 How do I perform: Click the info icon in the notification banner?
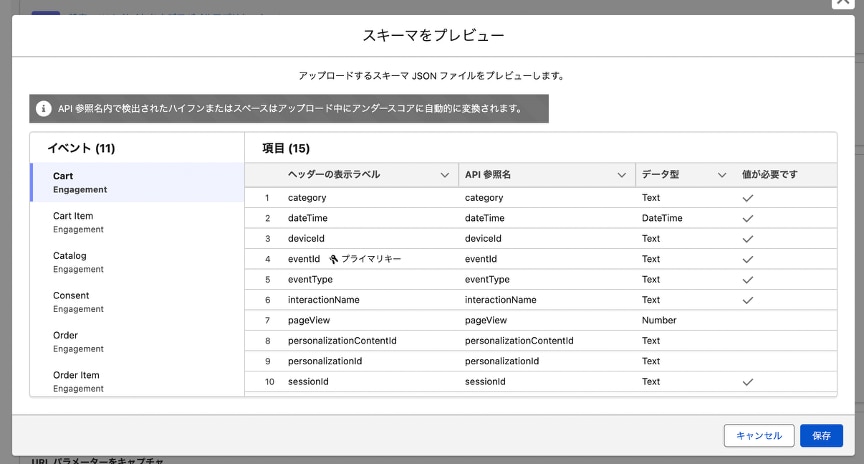[44, 108]
